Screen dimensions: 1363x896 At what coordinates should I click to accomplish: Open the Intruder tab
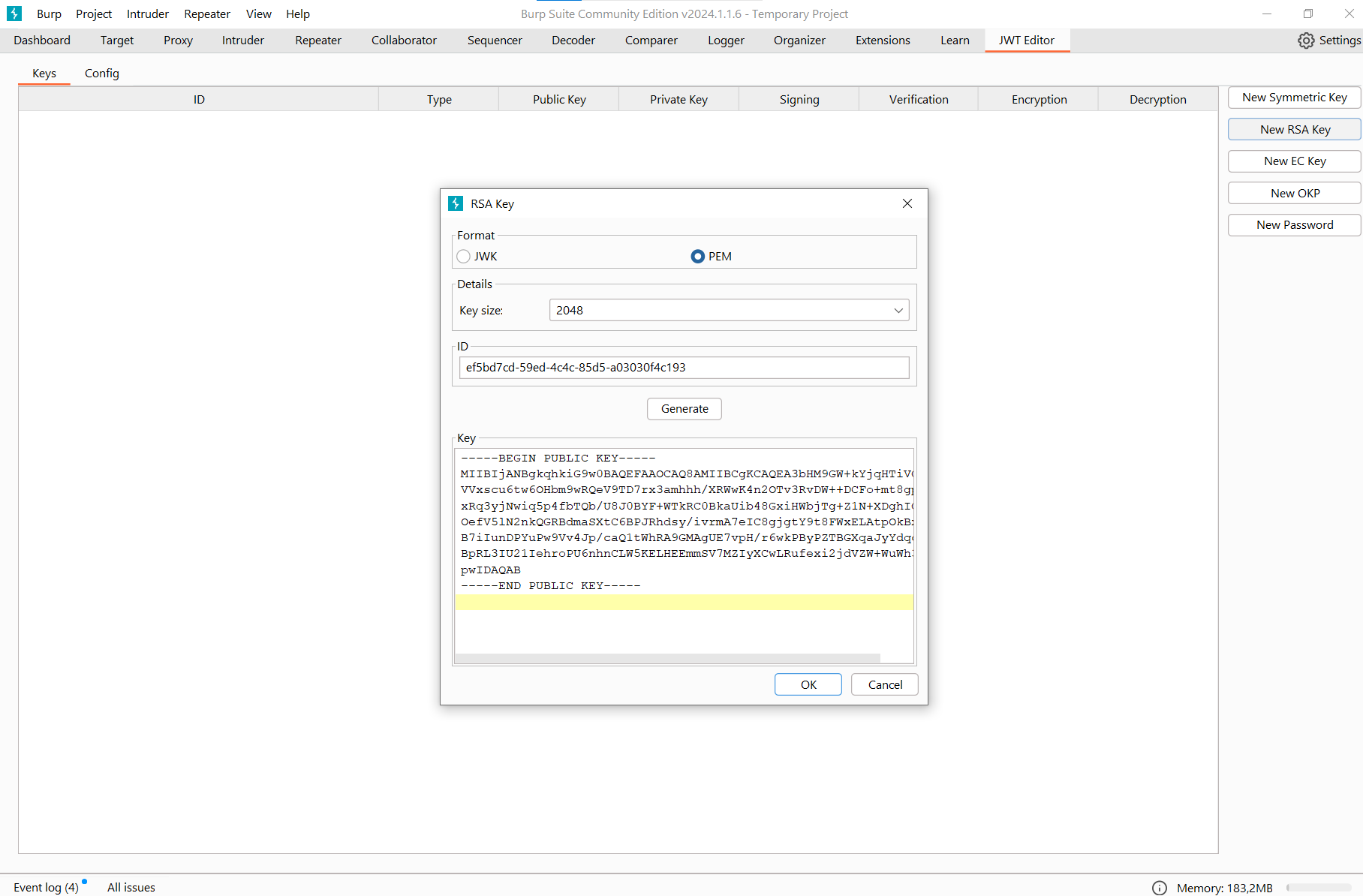pyautogui.click(x=243, y=41)
